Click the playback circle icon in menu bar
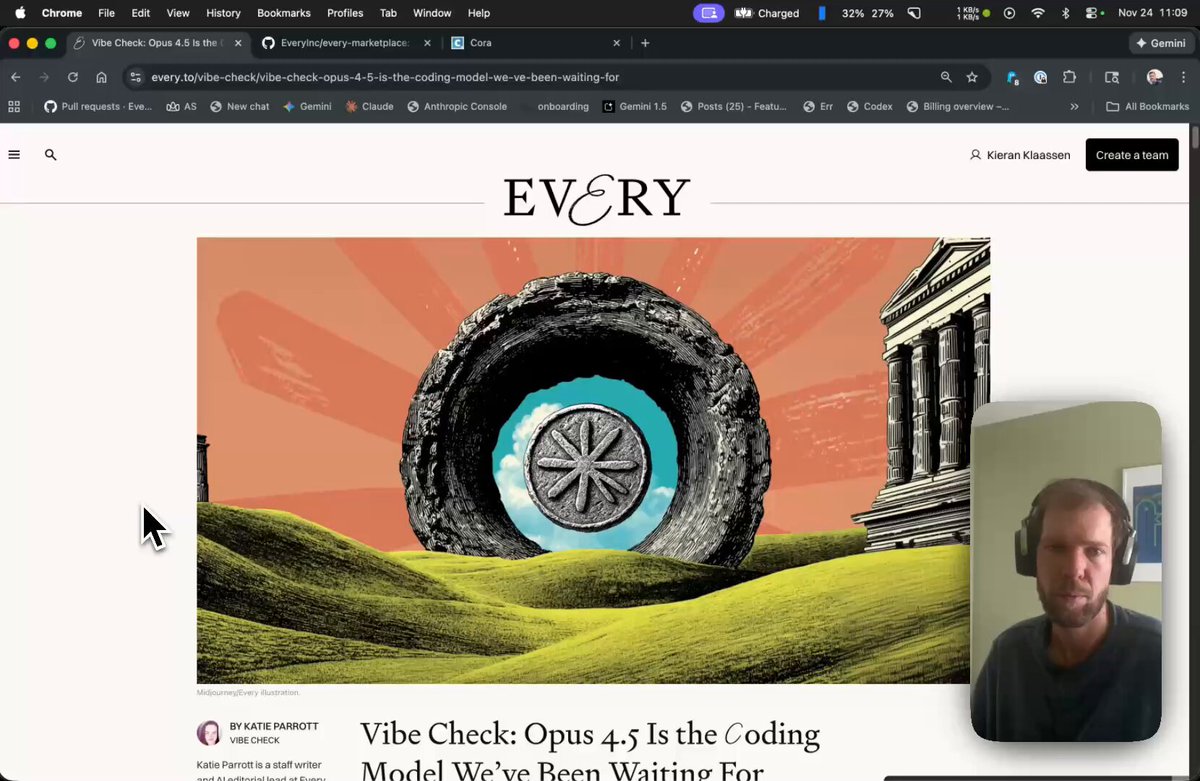The width and height of the screenshot is (1200, 781). [x=1009, y=13]
